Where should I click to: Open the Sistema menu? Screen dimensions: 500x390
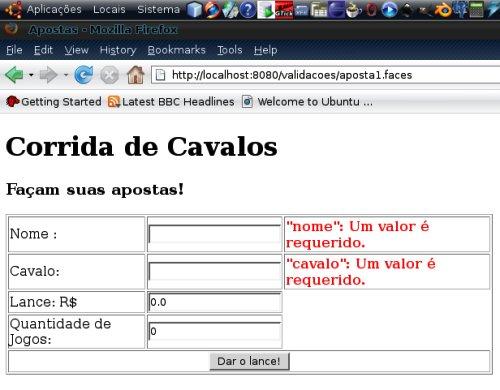click(x=158, y=9)
